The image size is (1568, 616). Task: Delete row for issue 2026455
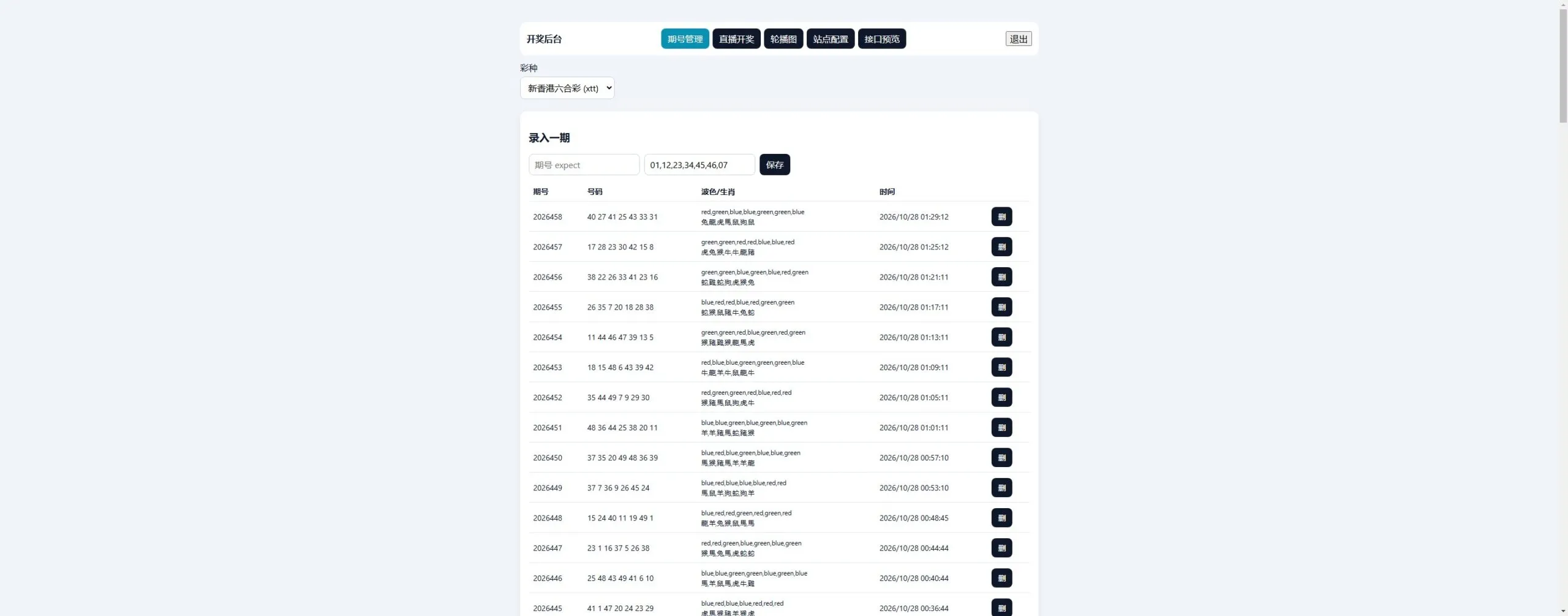(1001, 306)
